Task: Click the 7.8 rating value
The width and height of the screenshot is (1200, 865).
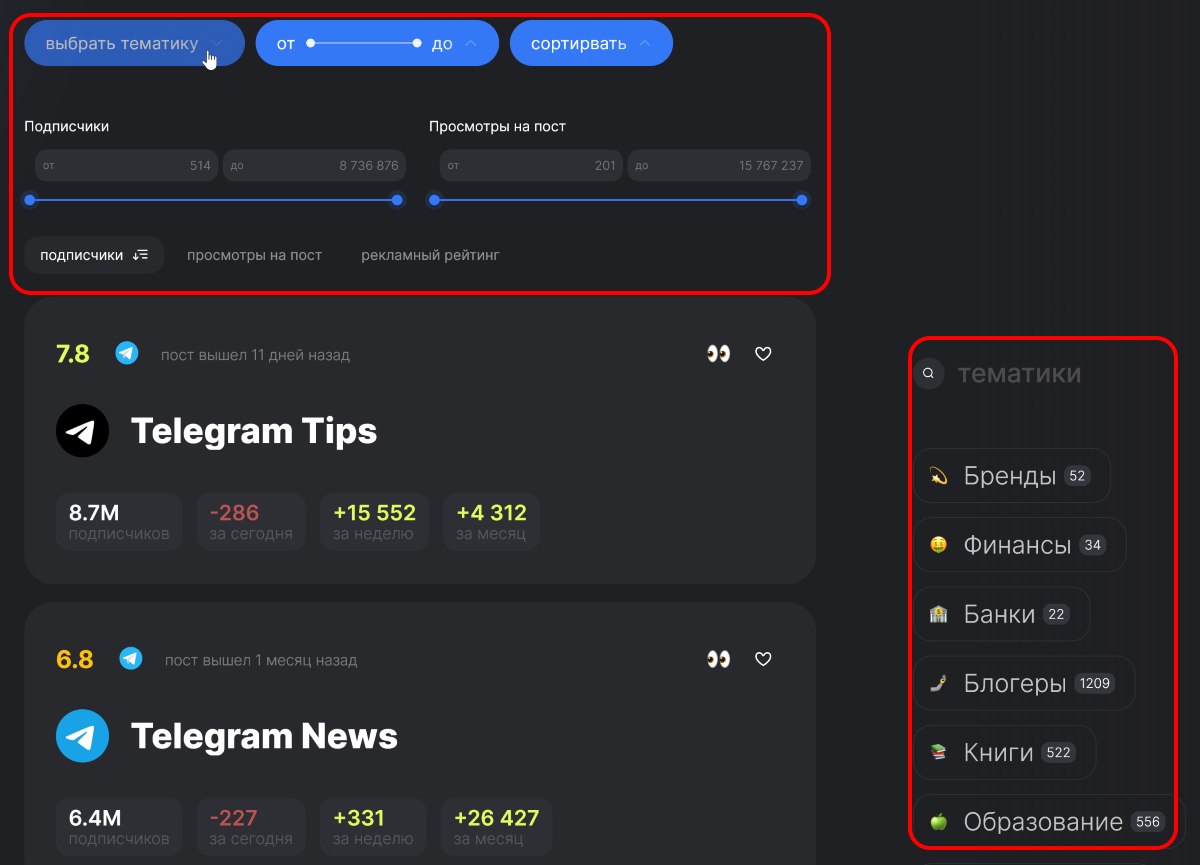Action: pyautogui.click(x=73, y=354)
